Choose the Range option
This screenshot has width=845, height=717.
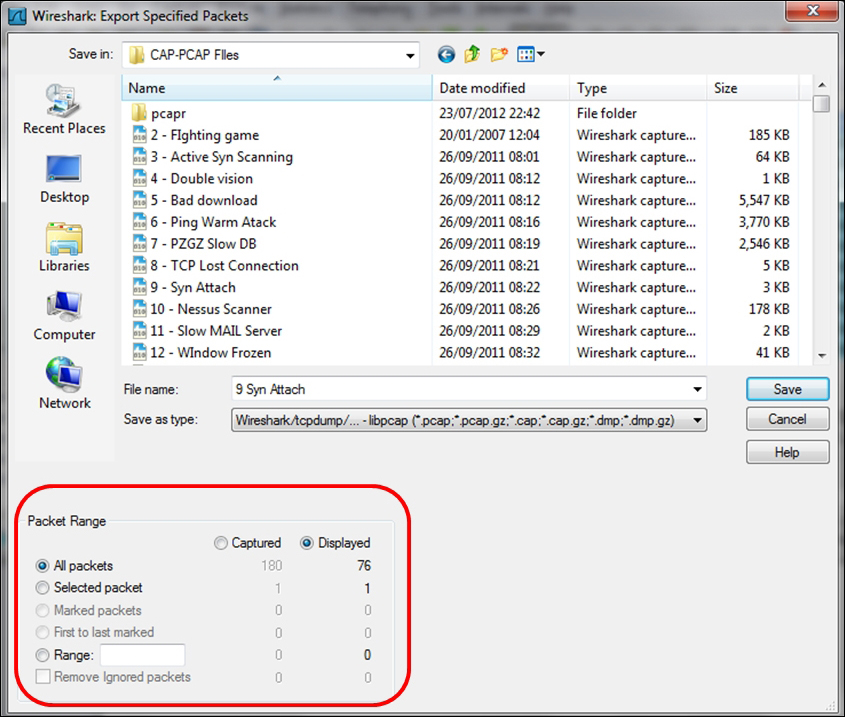43,655
